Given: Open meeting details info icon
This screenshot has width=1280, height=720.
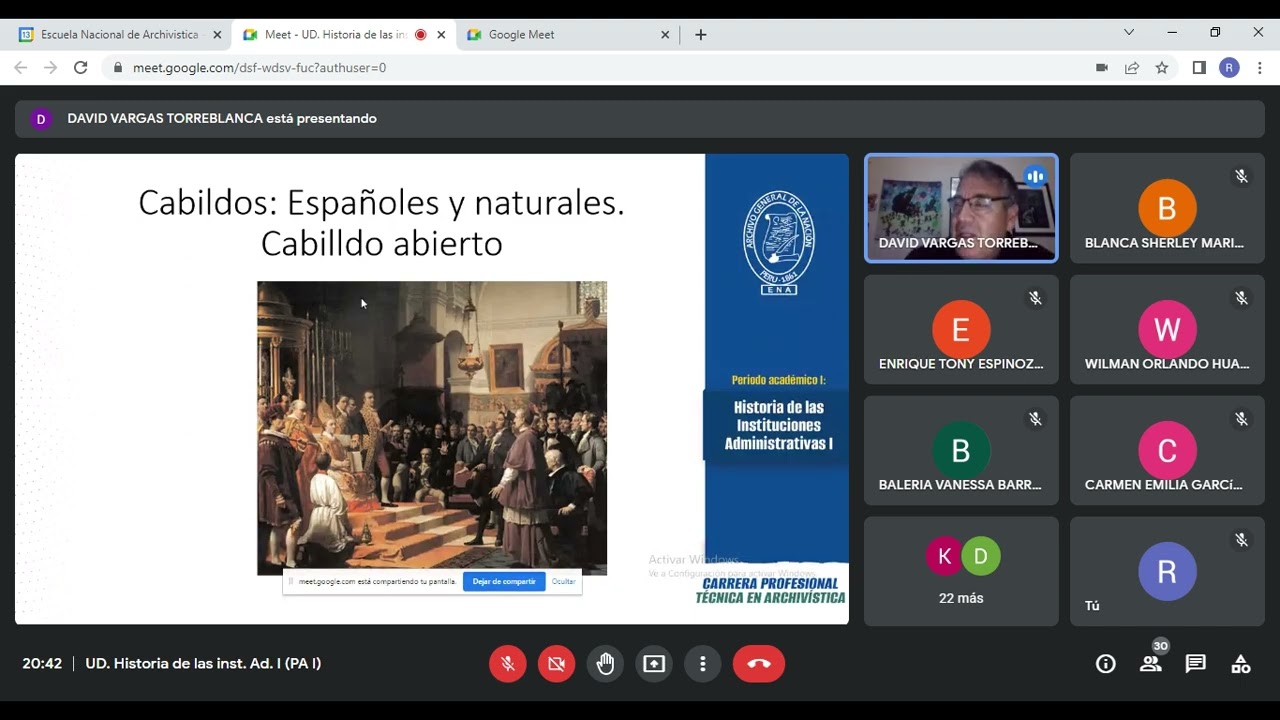Looking at the screenshot, I should 1106,664.
